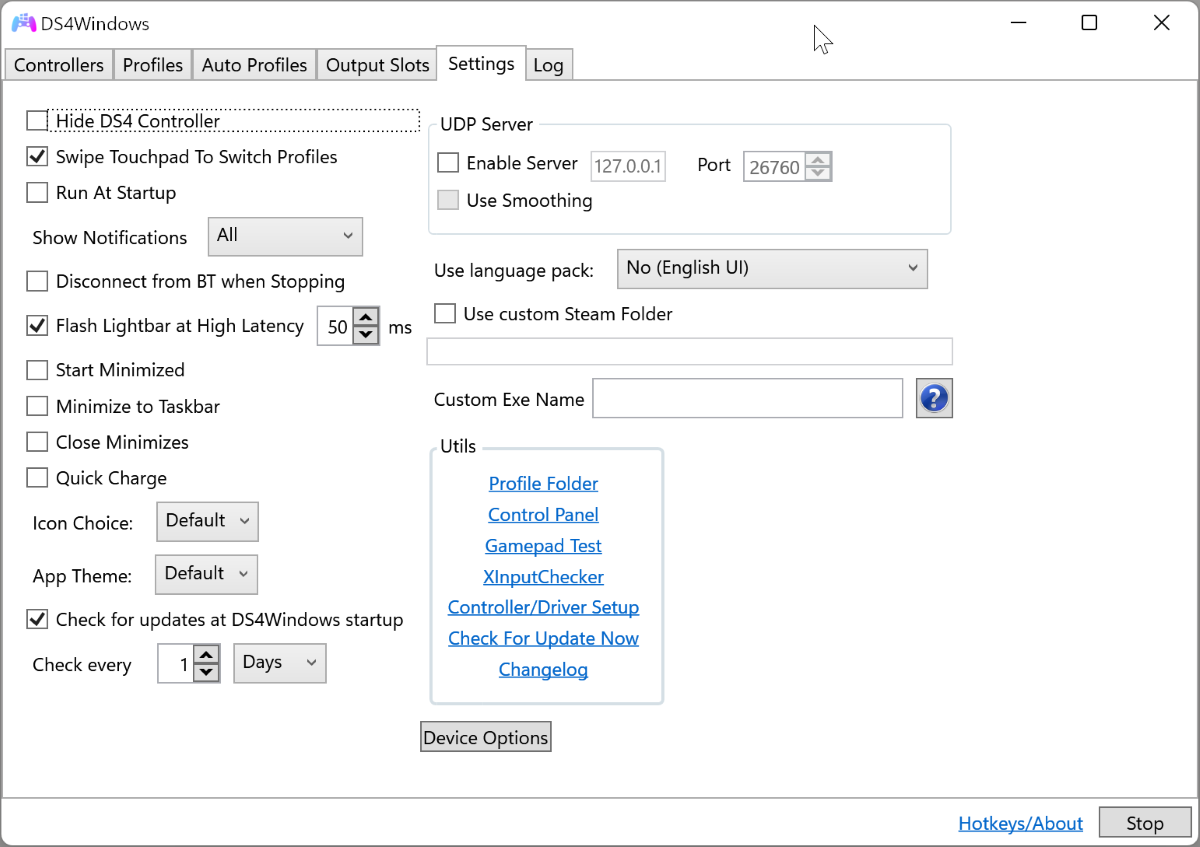This screenshot has width=1200, height=847.
Task: Open the Profile Folder link
Action: coord(543,484)
